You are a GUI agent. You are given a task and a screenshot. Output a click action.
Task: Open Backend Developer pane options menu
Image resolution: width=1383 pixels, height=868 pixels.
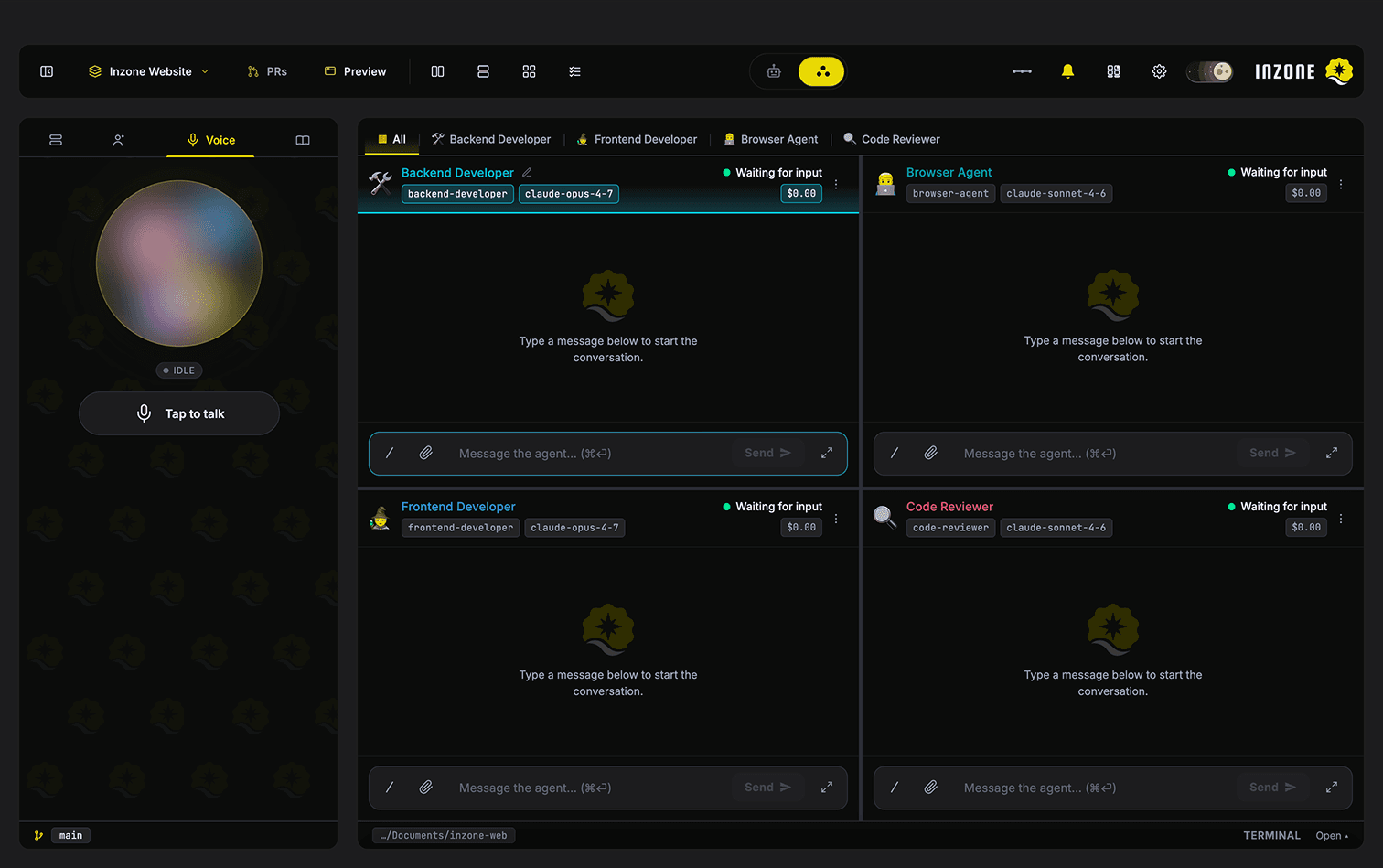point(836,184)
